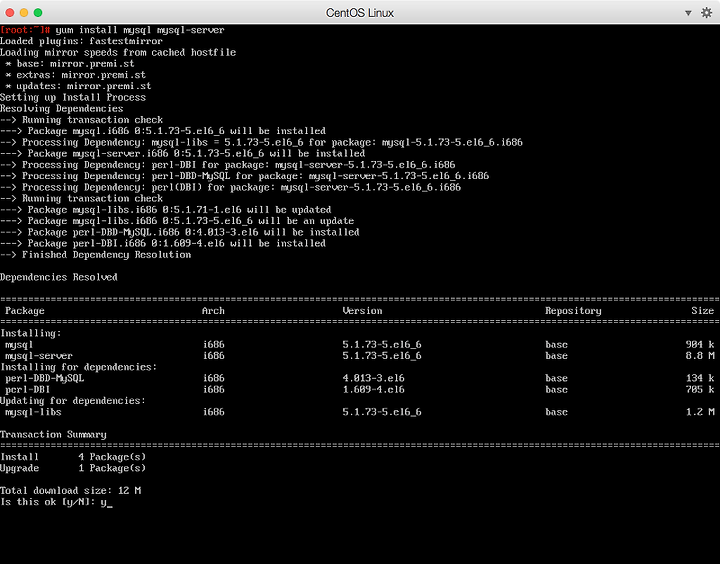Viewport: 720px width, 564px height.
Task: Click the '1.2 M' size of mysql-libs
Action: [x=700, y=412]
